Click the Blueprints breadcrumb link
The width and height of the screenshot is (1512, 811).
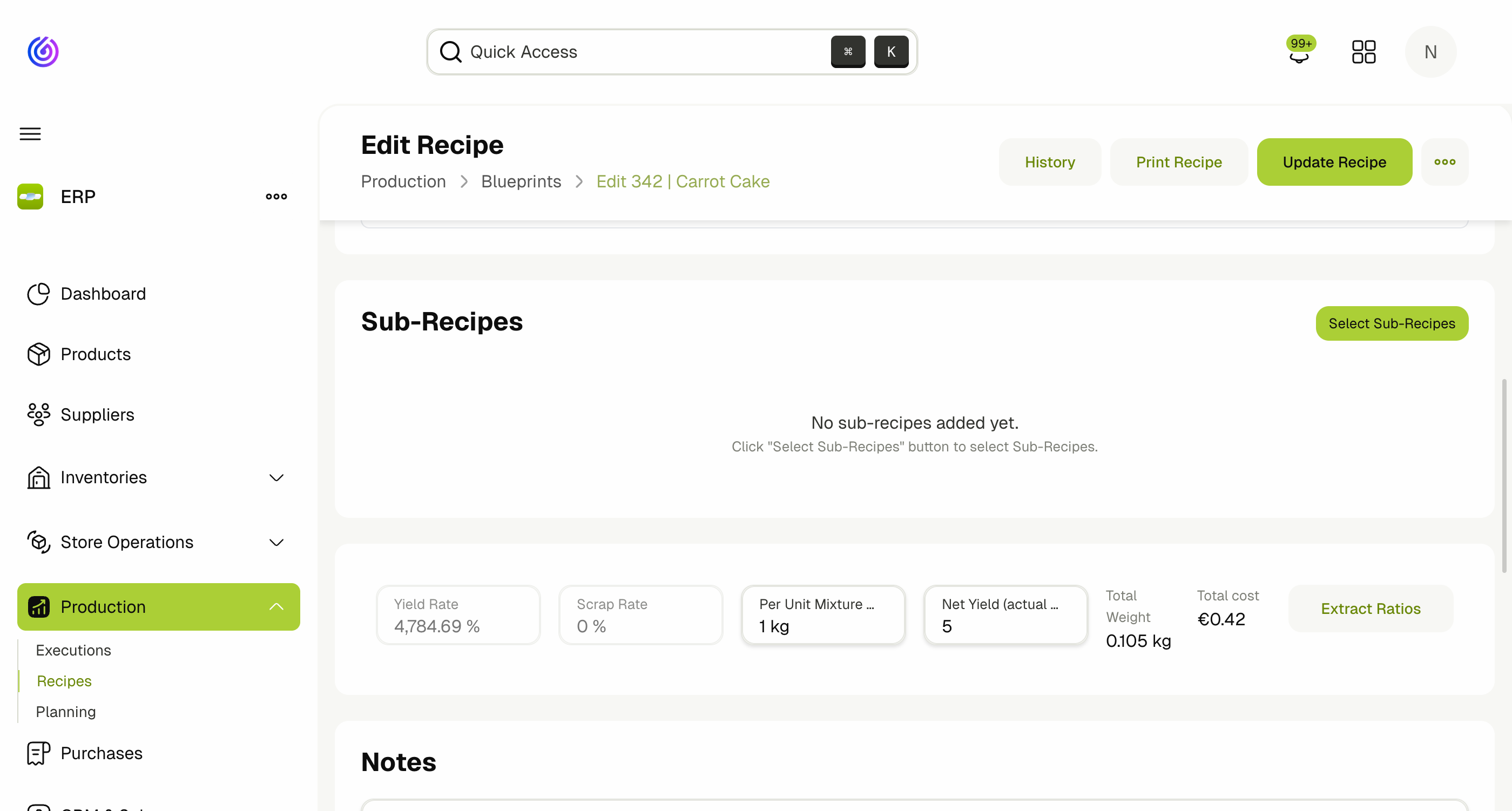(521, 181)
